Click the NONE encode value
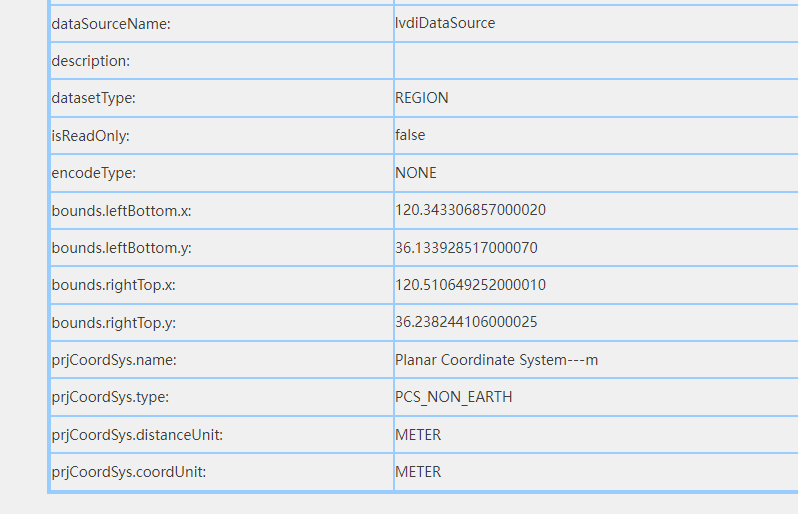 click(x=416, y=173)
